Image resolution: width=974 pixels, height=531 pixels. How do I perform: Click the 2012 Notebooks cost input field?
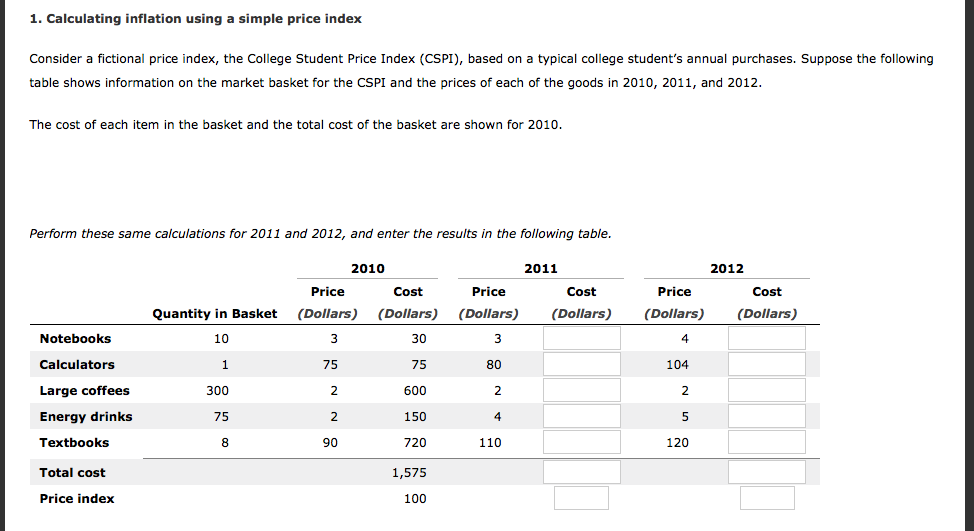pos(767,338)
